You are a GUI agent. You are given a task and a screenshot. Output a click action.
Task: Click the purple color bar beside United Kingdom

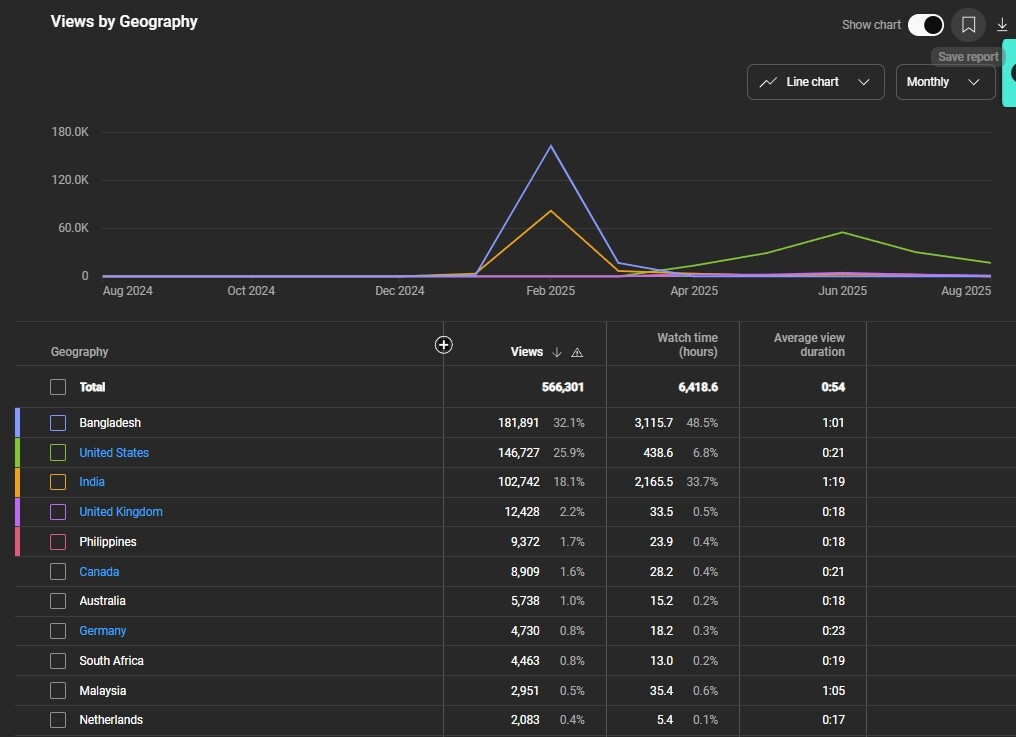tap(18, 512)
